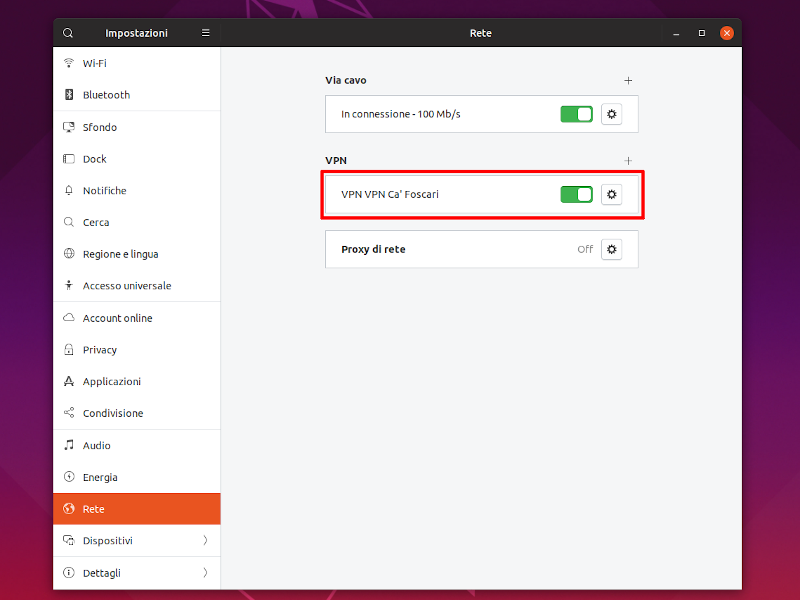This screenshot has height=600, width=800.
Task: Open VPN Ca' Foscari gear settings
Action: (611, 194)
